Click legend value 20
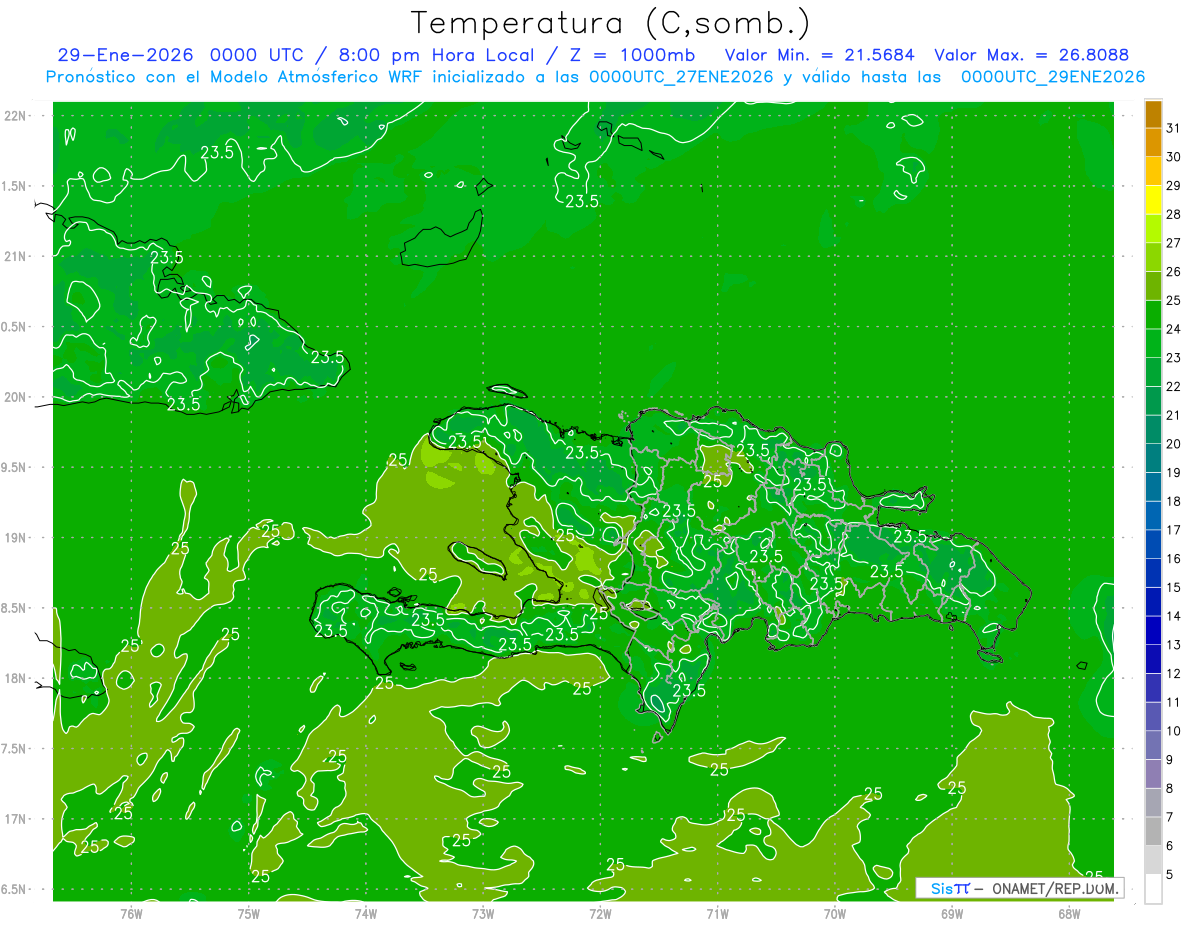This screenshot has width=1200, height=927. [x=1173, y=444]
